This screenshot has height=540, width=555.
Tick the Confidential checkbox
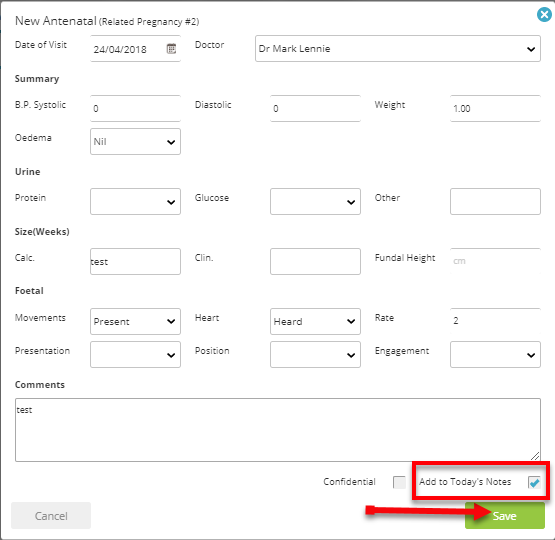click(399, 482)
